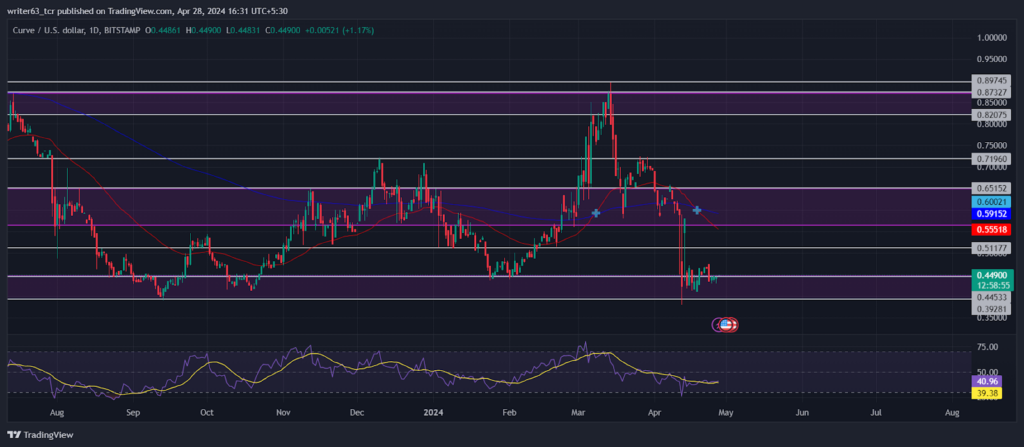
Task: Click the Dec label on time axis
Action: click(x=357, y=413)
